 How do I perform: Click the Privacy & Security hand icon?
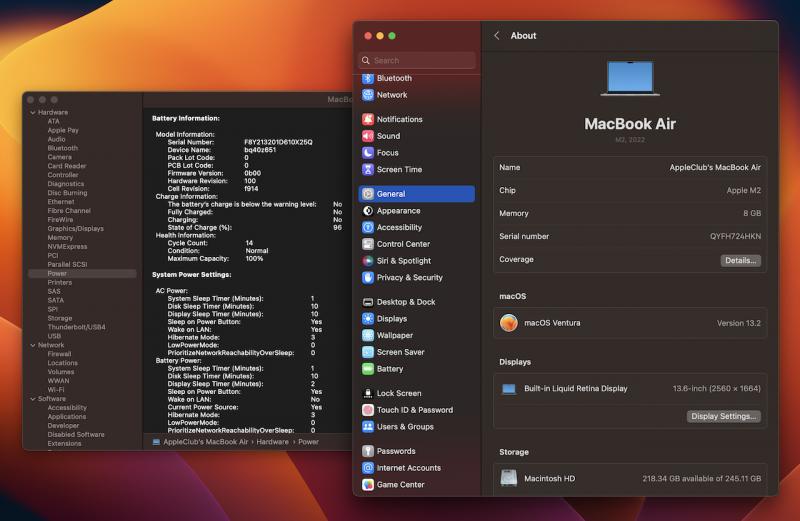[368, 278]
